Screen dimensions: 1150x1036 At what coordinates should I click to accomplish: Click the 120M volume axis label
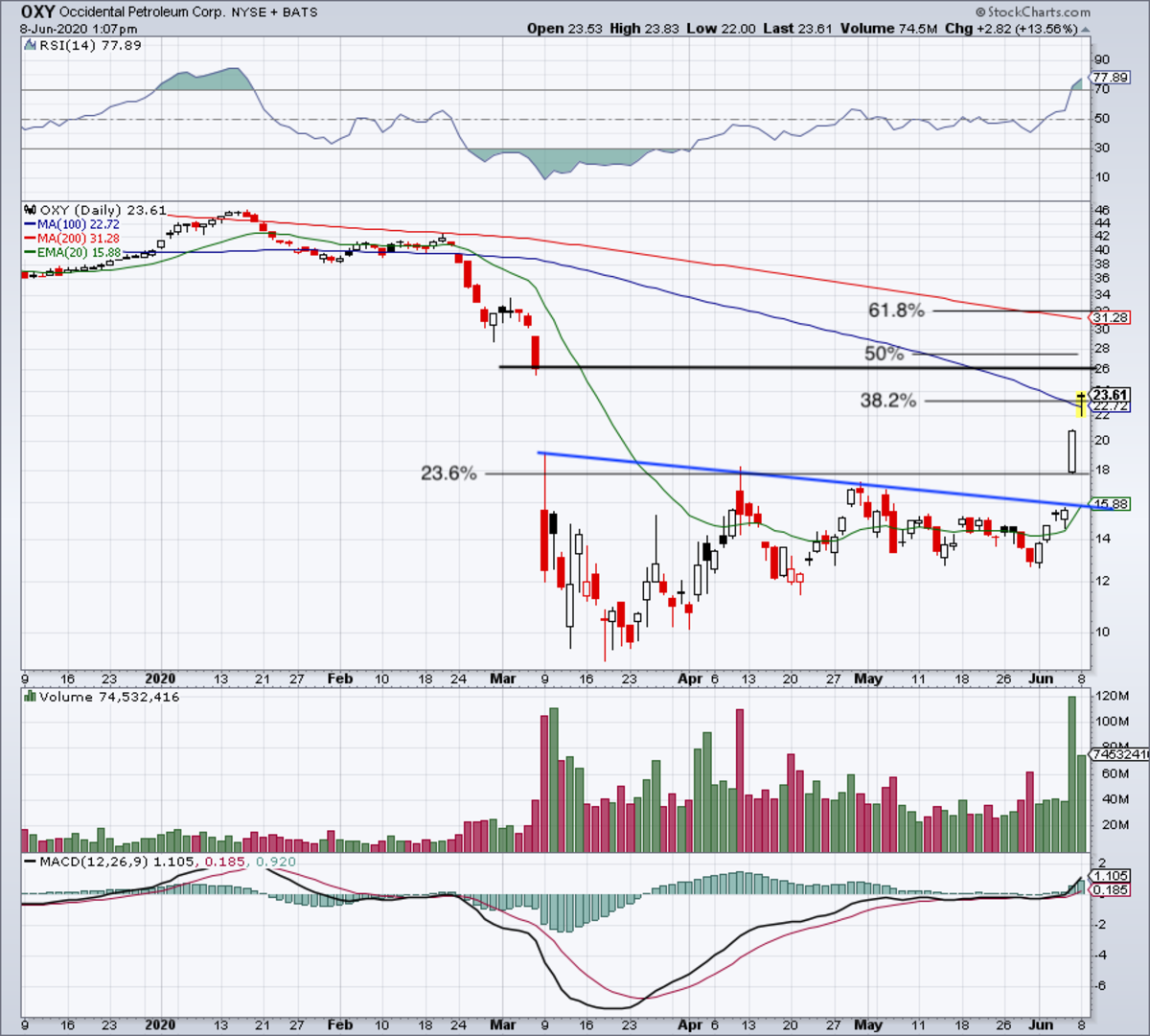point(1112,696)
